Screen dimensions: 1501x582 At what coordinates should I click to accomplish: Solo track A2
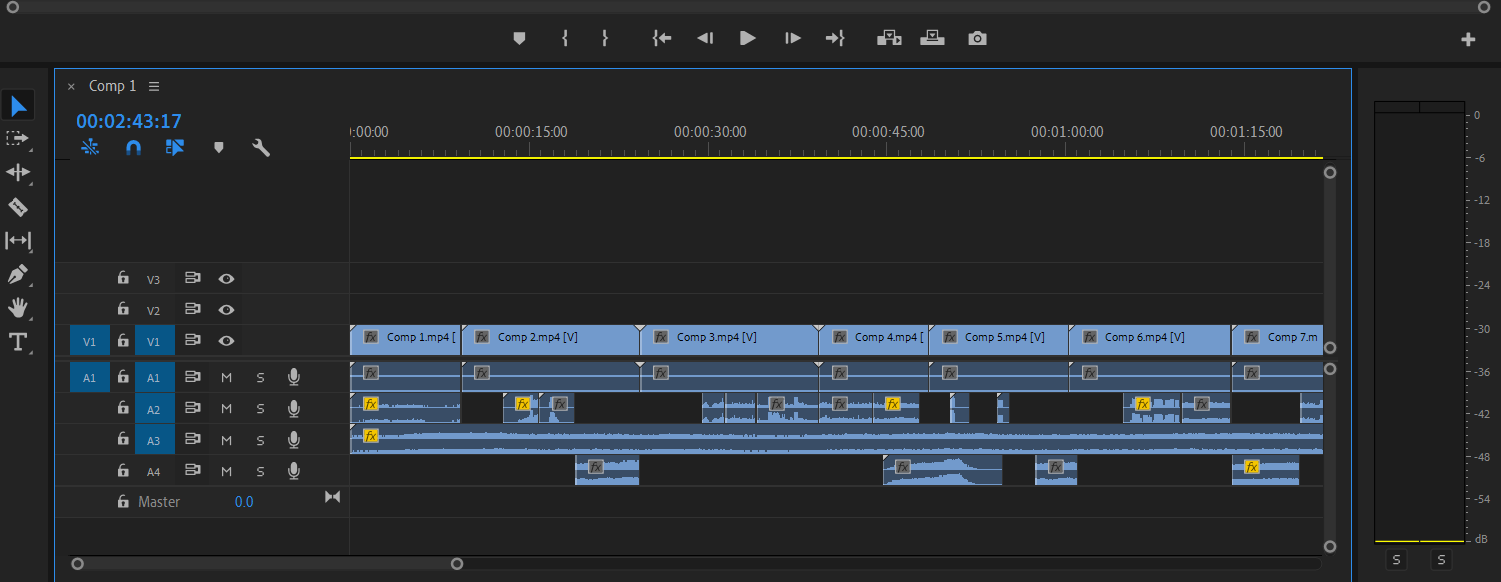point(260,408)
